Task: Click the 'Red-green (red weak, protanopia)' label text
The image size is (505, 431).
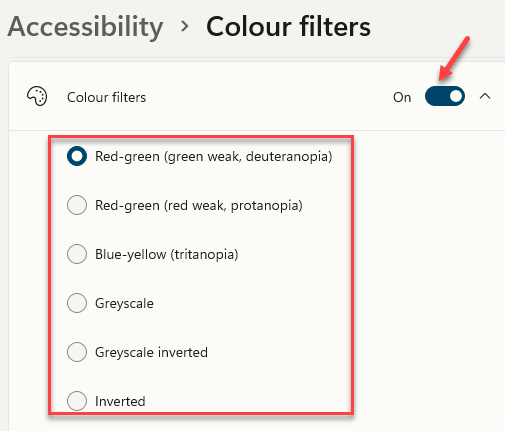Action: pyautogui.click(x=199, y=205)
